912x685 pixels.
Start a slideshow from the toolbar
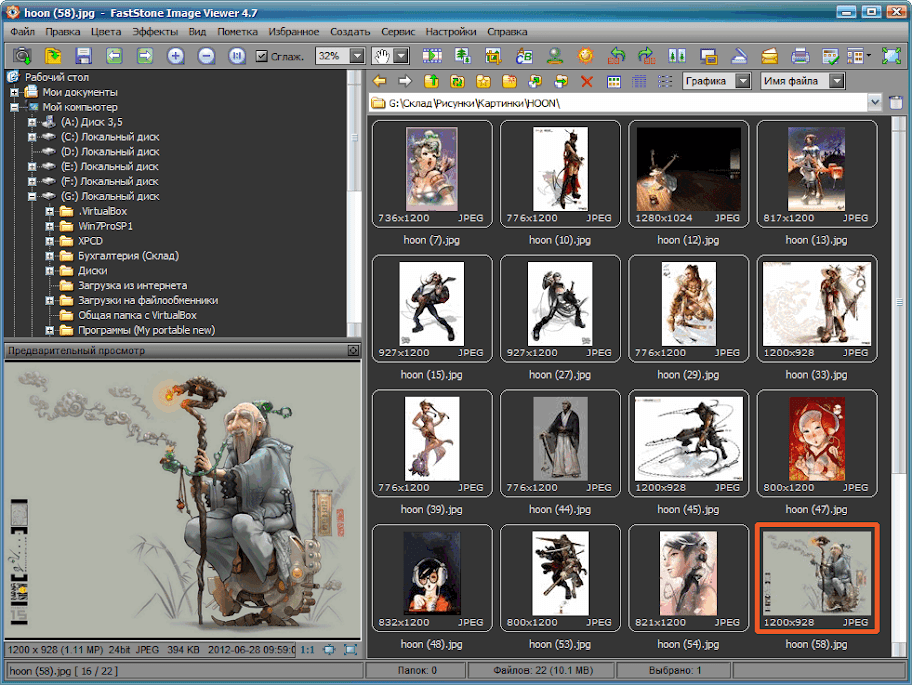[431, 56]
